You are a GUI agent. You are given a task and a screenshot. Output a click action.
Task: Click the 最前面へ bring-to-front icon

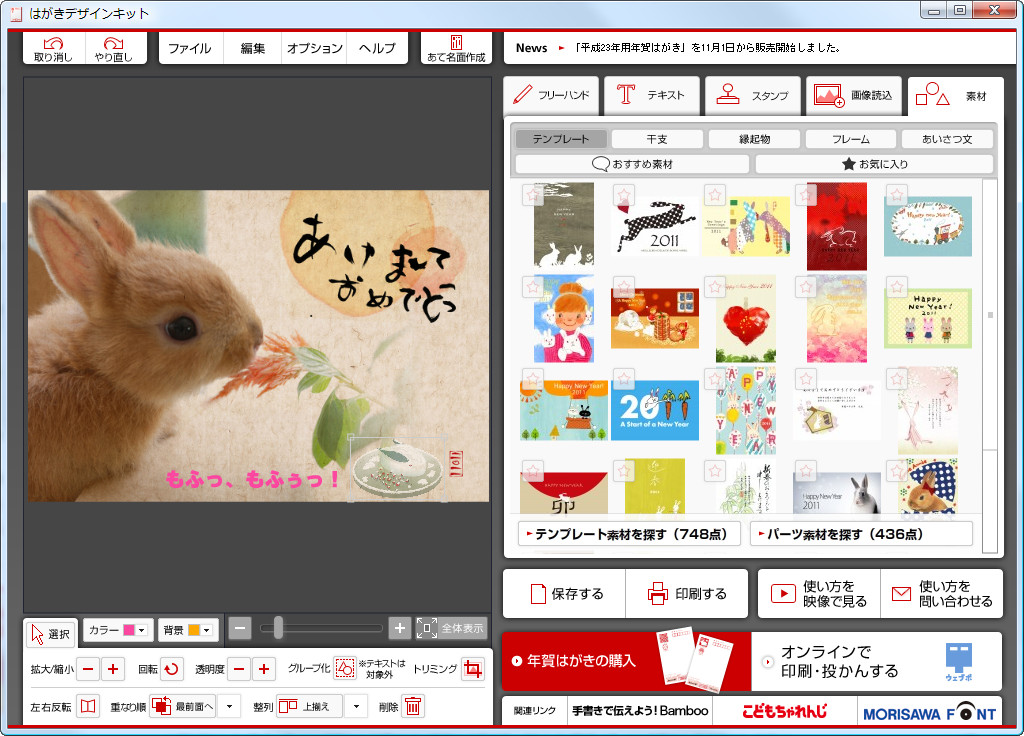(182, 706)
